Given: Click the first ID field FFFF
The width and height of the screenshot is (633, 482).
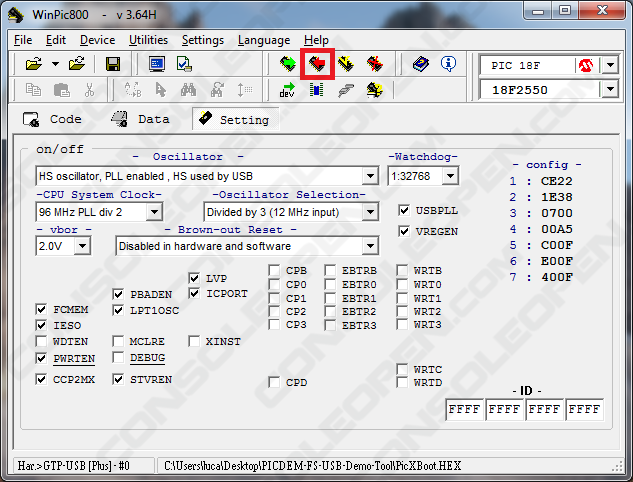Looking at the screenshot, I should coord(464,409).
